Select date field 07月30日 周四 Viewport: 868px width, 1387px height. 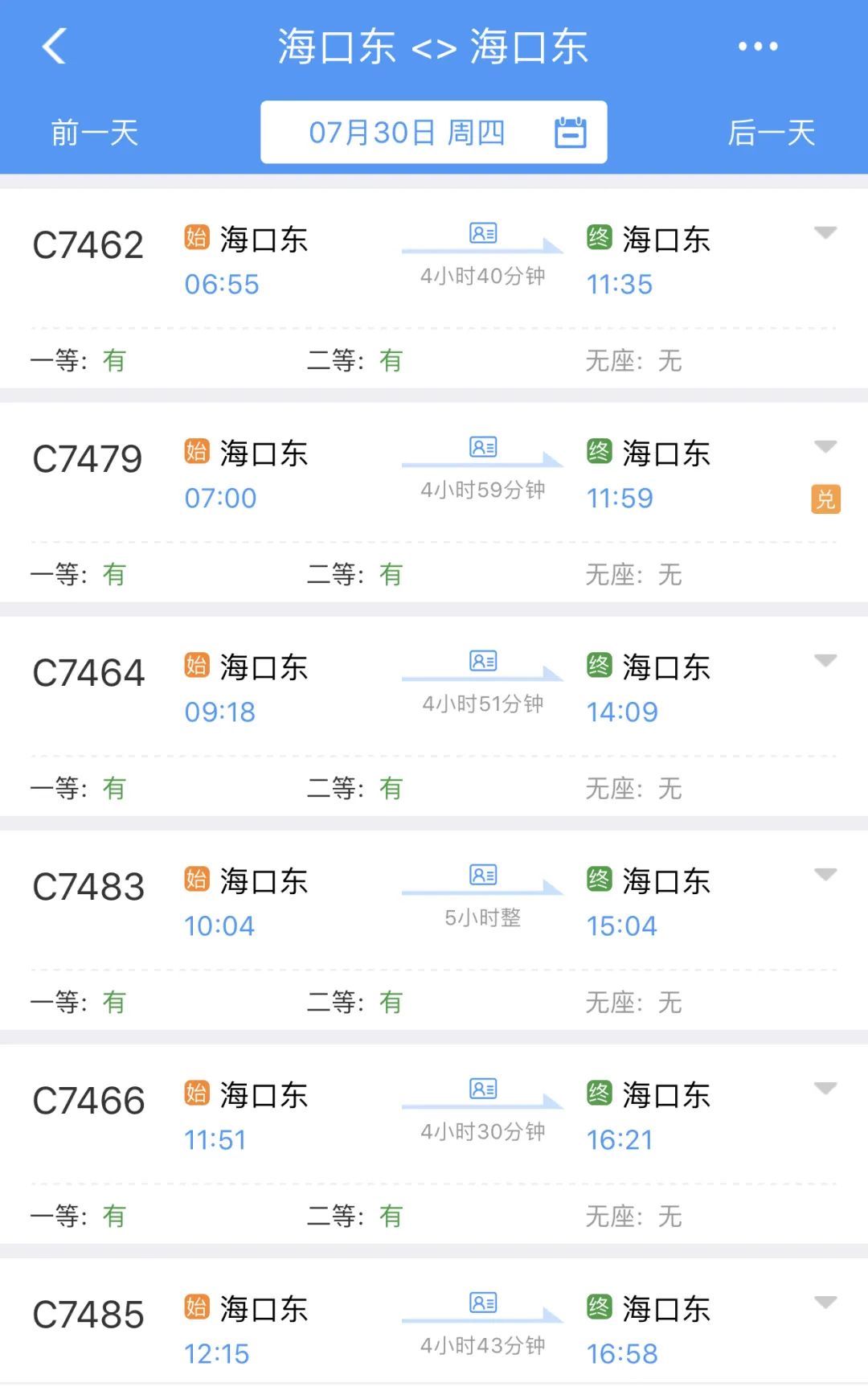coord(407,133)
